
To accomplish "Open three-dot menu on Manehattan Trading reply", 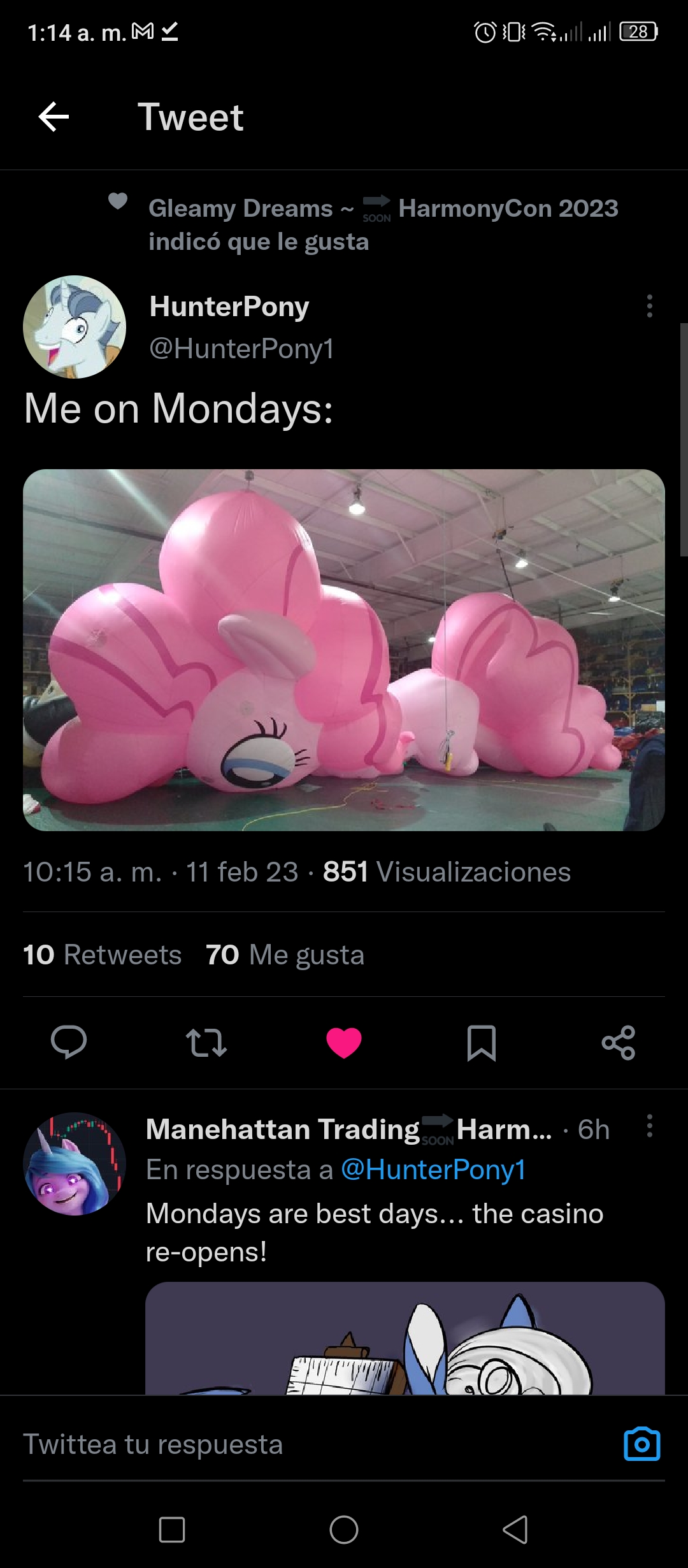I will coord(650,1126).
